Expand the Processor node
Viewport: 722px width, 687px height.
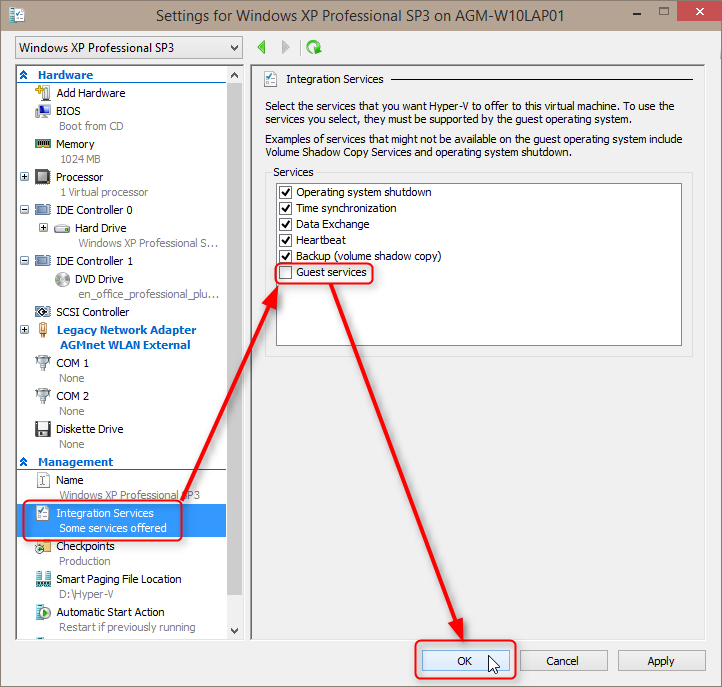[x=24, y=177]
